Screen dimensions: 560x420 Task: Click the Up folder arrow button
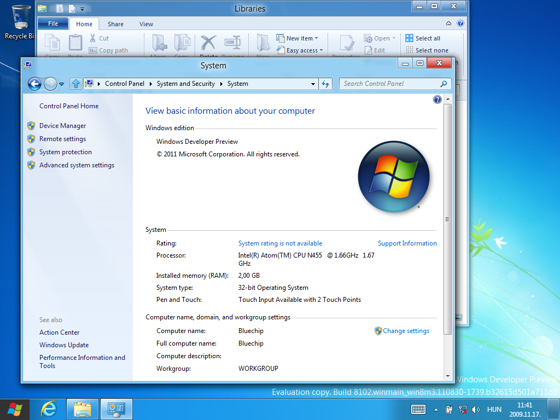tap(76, 84)
